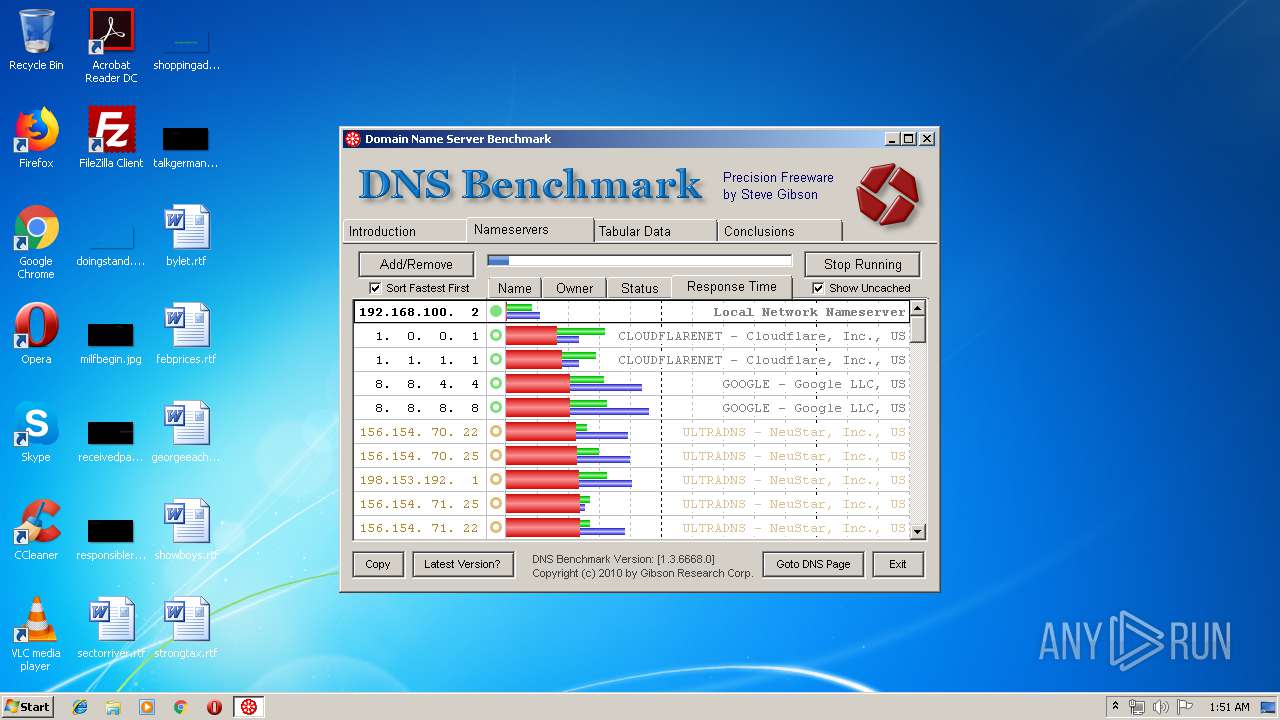Select the 156.154.71.25 nameserver address
The width and height of the screenshot is (1280, 720).
tap(419, 504)
